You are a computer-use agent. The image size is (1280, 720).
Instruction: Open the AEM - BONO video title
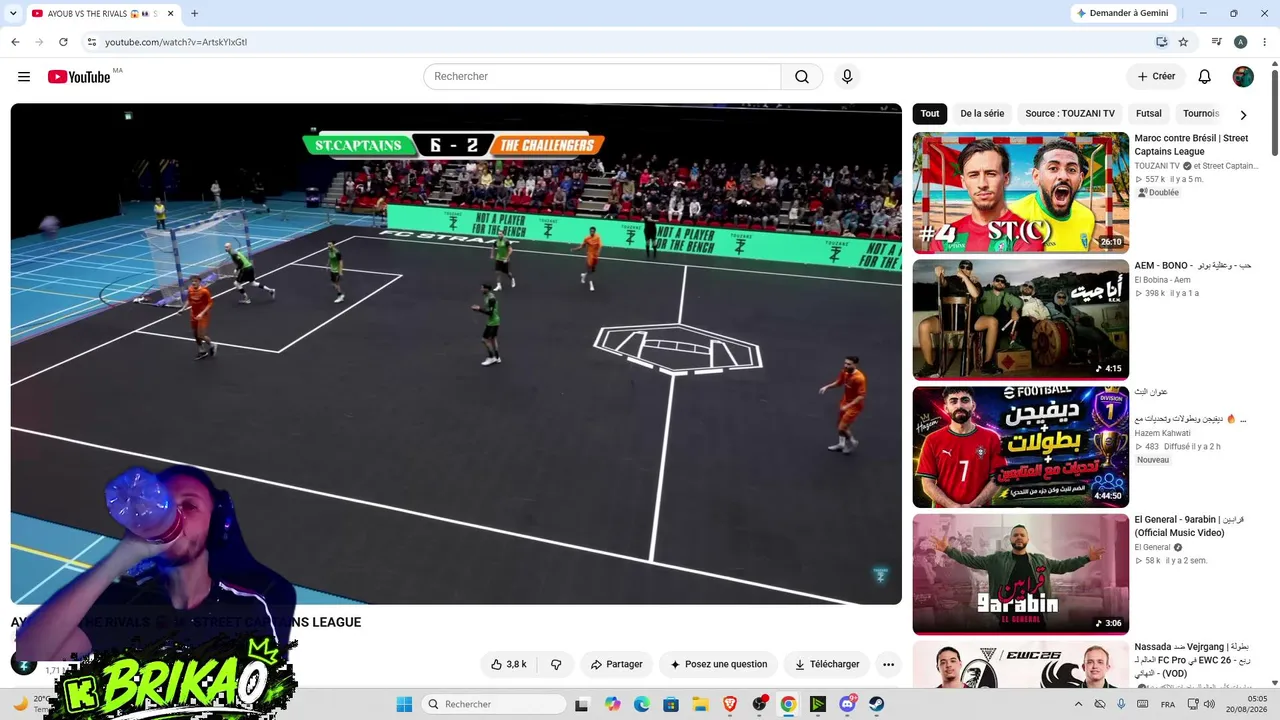(1192, 266)
